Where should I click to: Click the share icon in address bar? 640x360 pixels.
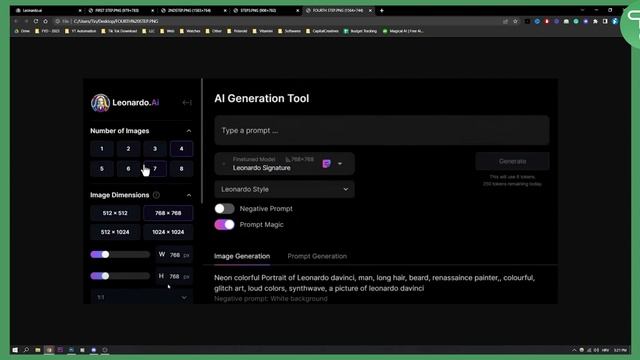(x=505, y=21)
